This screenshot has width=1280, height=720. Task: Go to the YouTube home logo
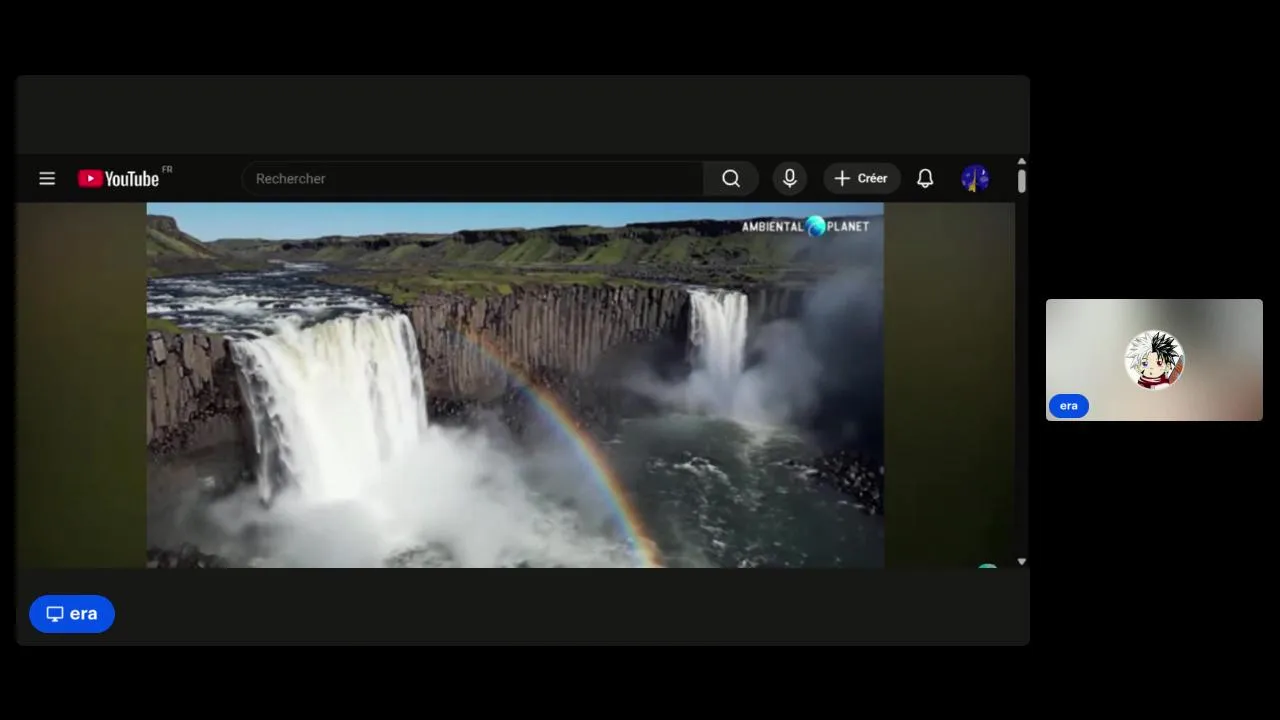tap(119, 178)
